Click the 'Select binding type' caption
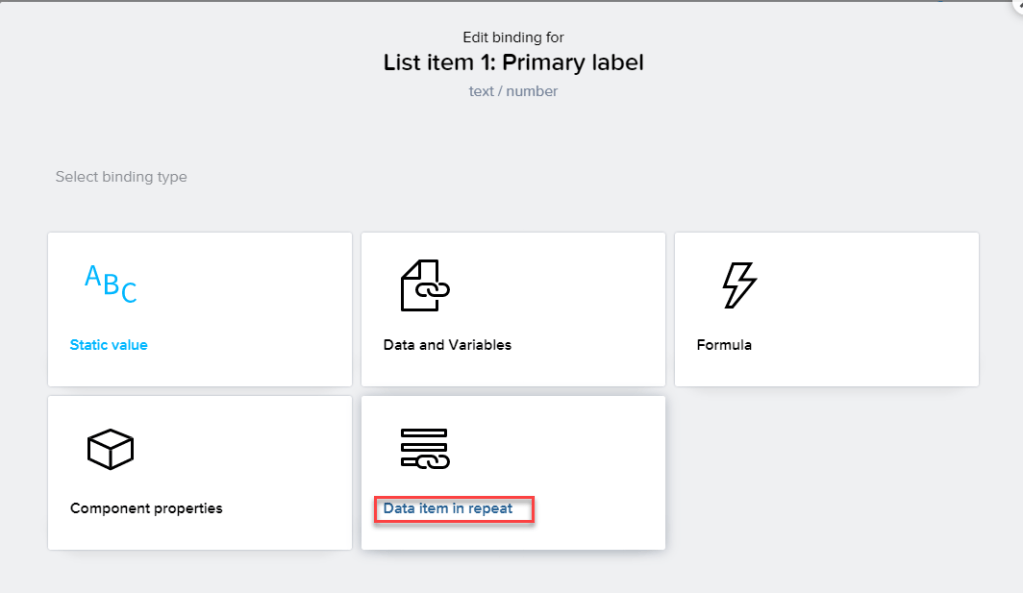The width and height of the screenshot is (1023, 593). click(x=121, y=177)
